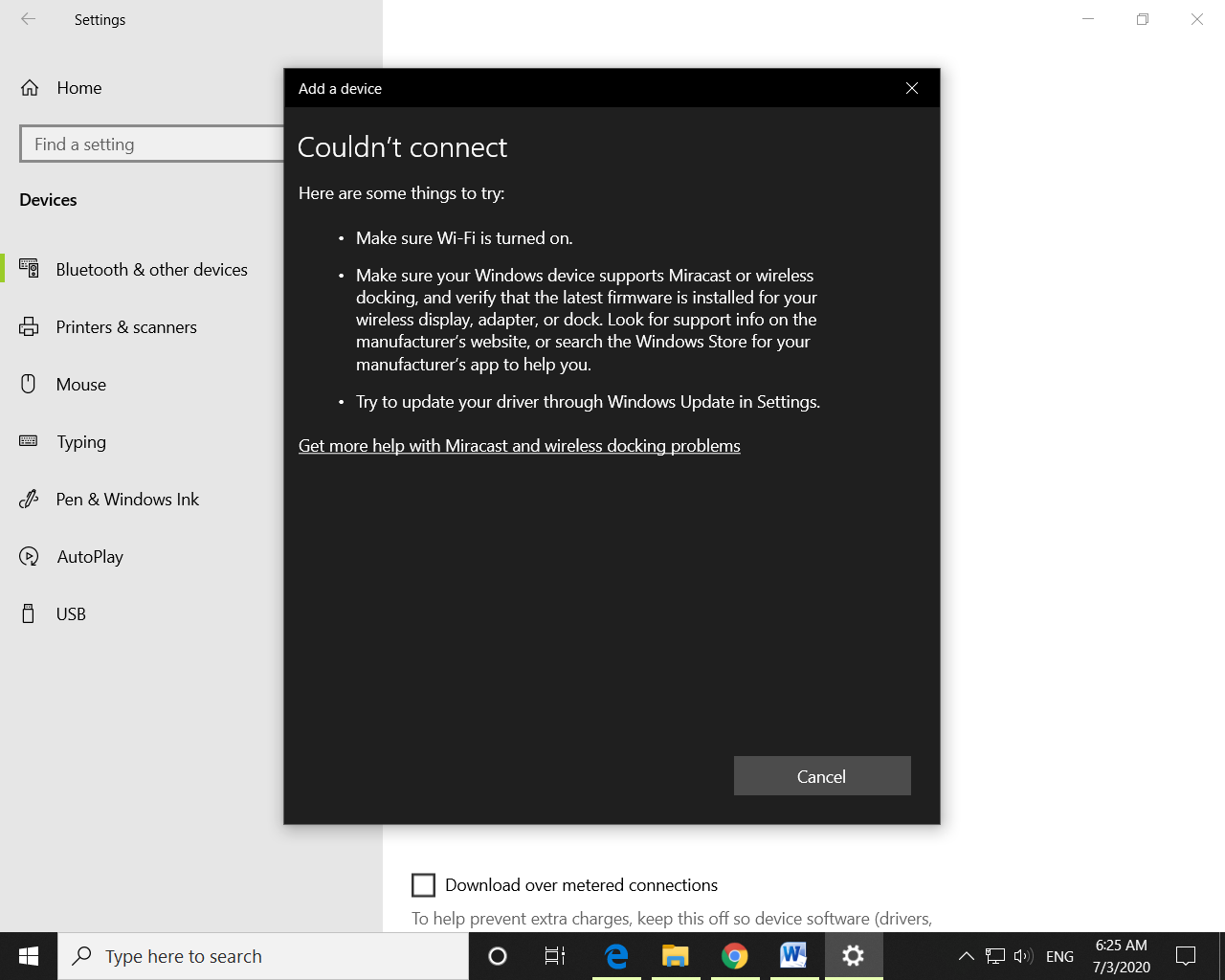1225x980 pixels.
Task: Click the Settings back arrow
Action: (x=29, y=19)
